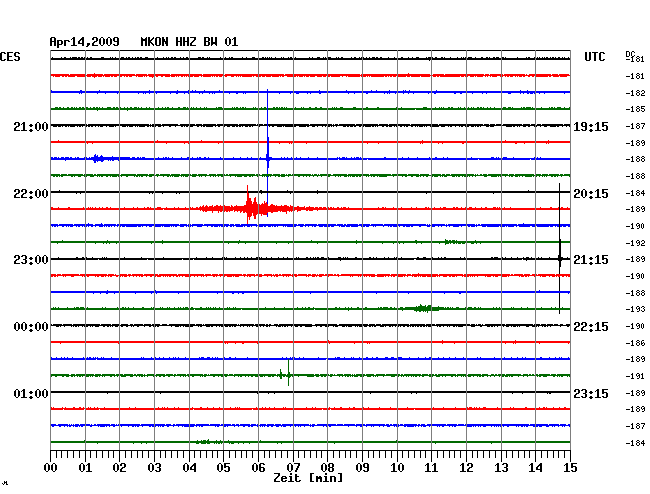Click the 22:00 time label
The width and height of the screenshot is (650, 494).
click(31, 194)
